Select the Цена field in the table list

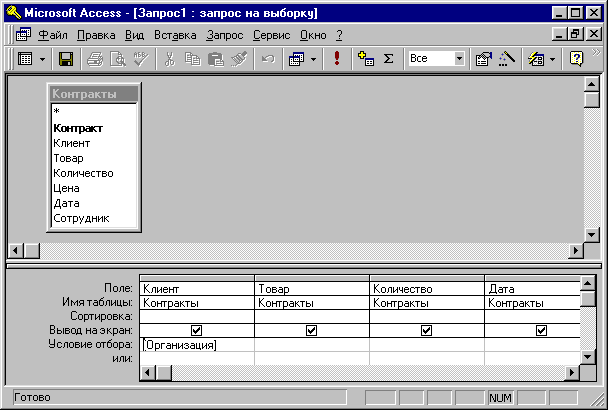click(94, 188)
